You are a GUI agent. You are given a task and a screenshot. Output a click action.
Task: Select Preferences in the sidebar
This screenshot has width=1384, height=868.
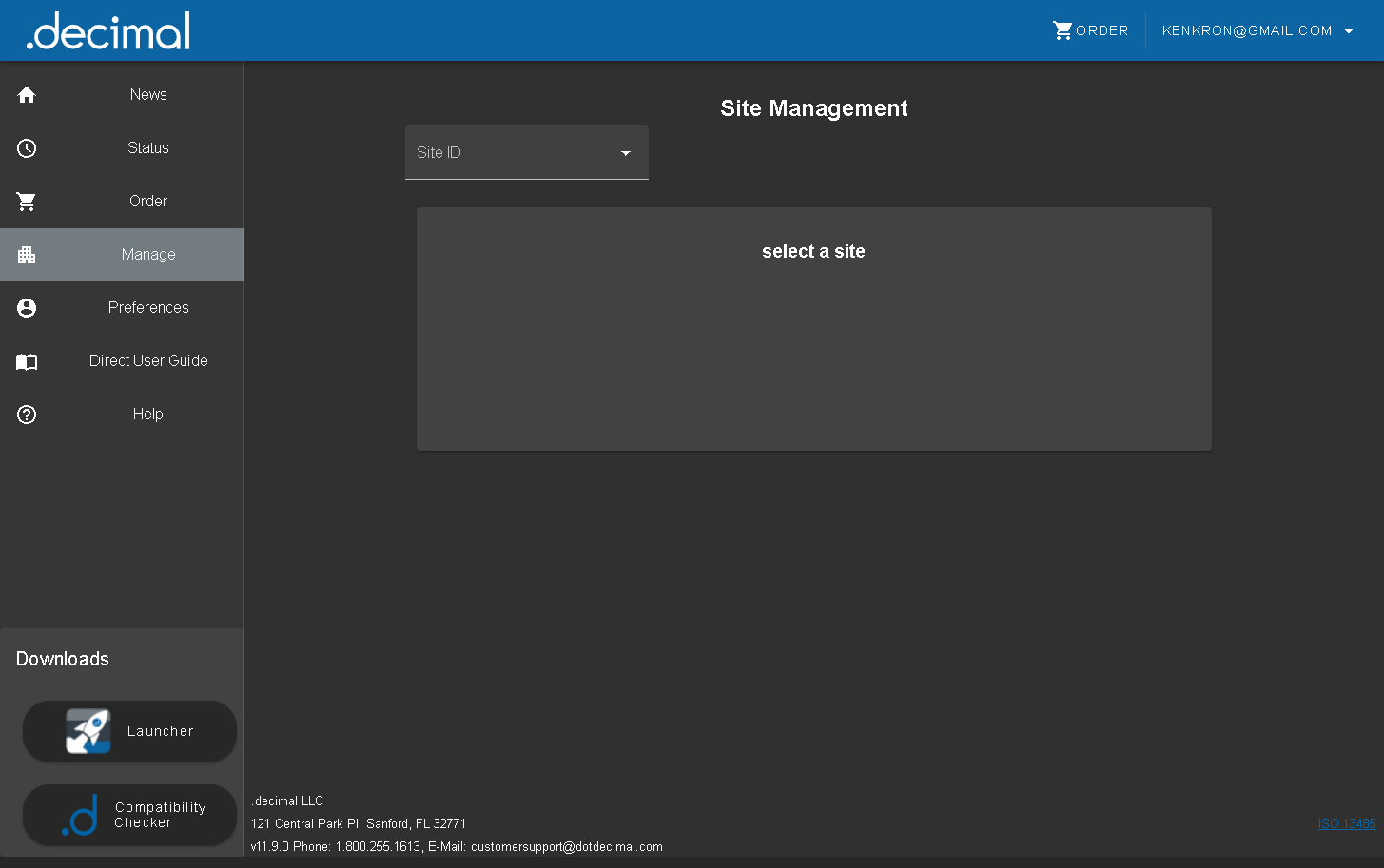[x=148, y=308]
